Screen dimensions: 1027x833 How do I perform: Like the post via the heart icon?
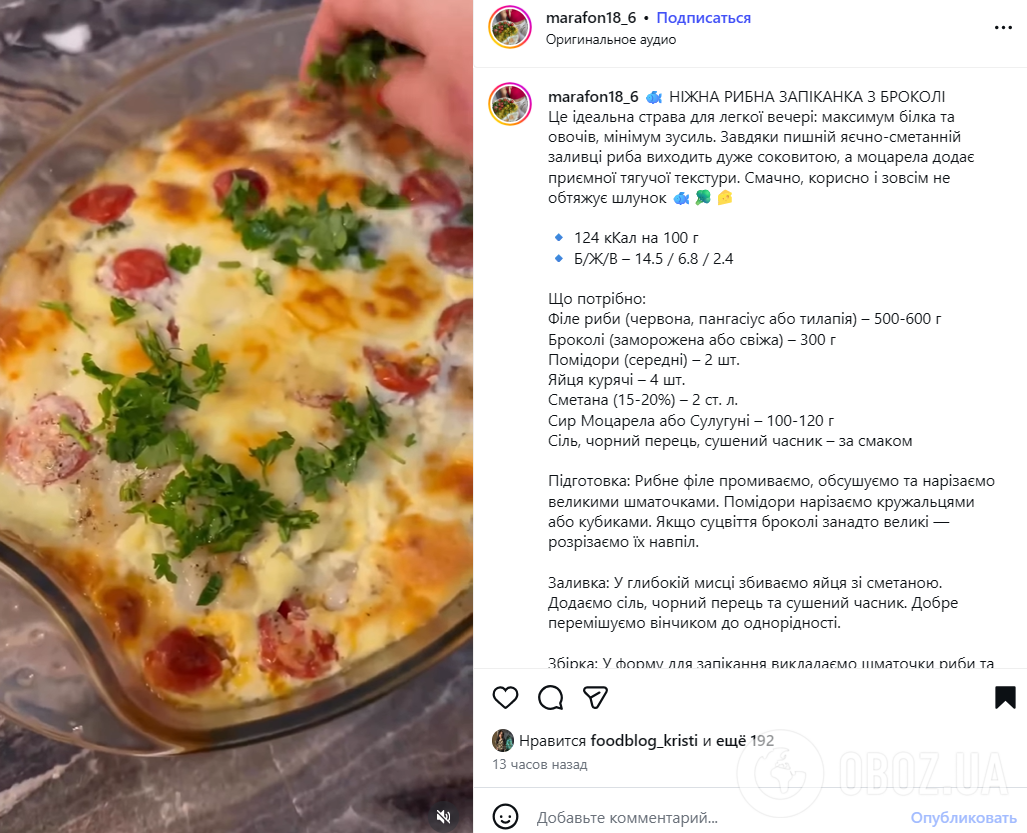pos(505,698)
